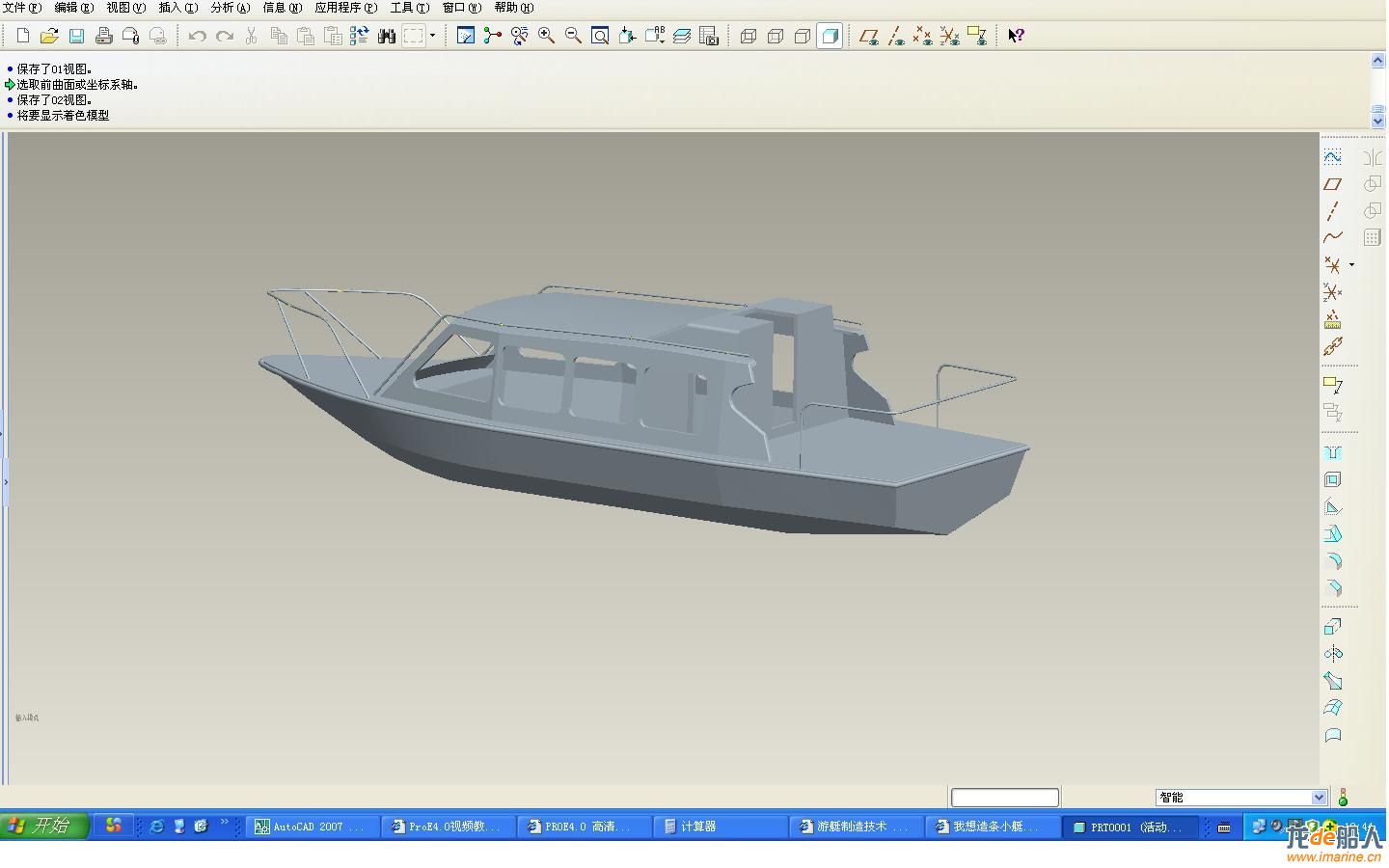Click the Zoom Out magnifier
This screenshot has width=1389, height=868.
[x=573, y=36]
